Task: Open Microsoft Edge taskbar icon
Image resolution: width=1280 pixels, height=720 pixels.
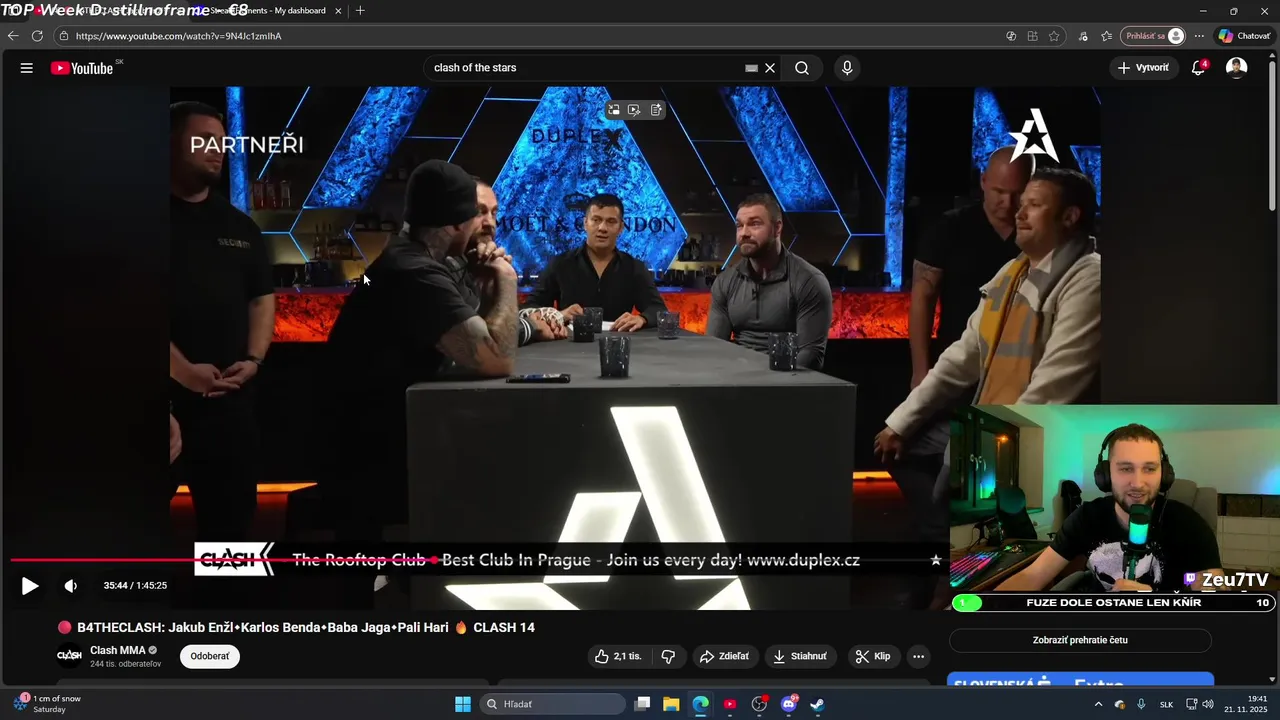Action: (700, 704)
